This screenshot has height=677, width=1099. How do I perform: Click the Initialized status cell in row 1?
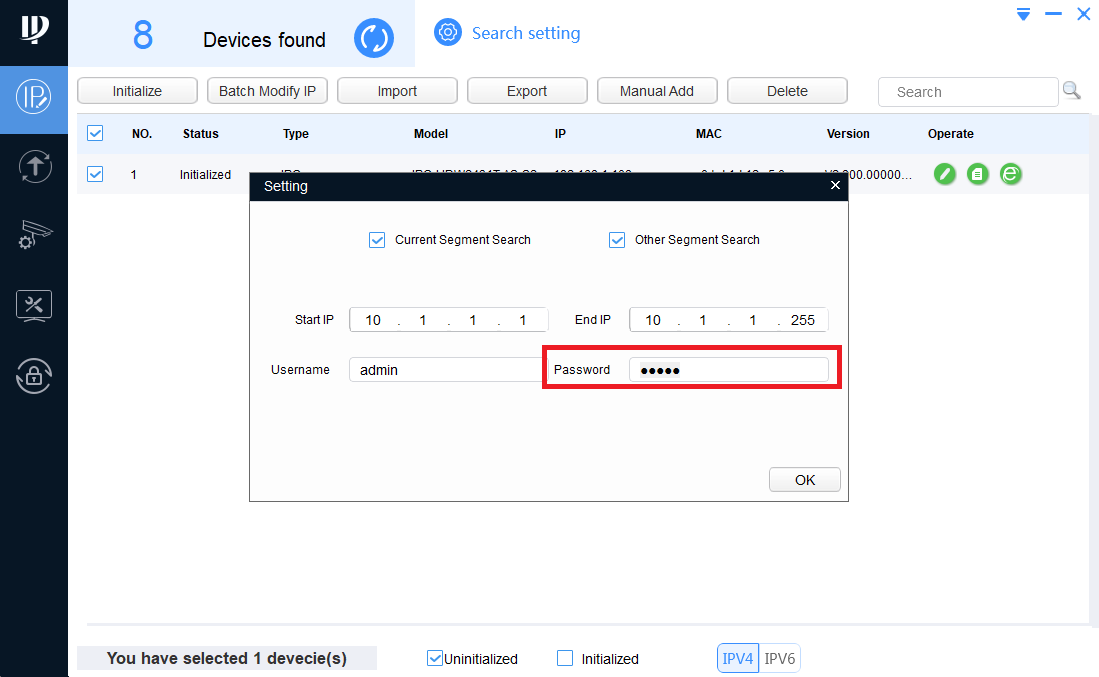point(205,175)
